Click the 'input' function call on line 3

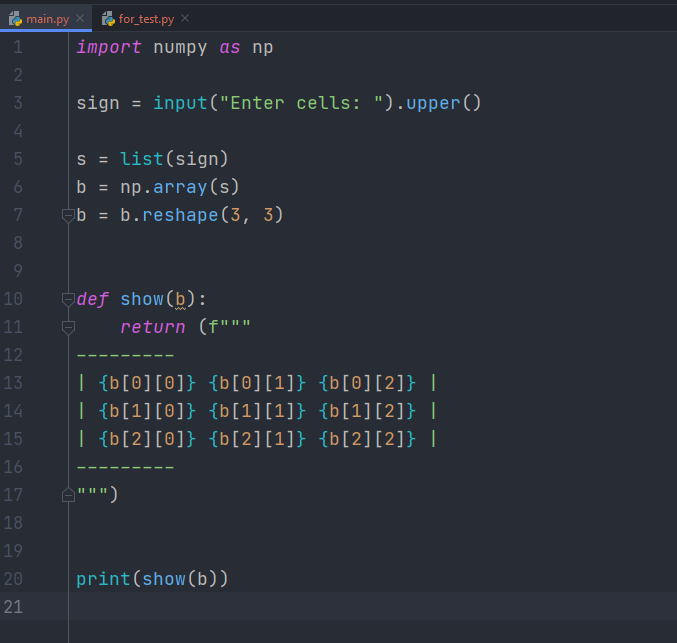coord(180,104)
